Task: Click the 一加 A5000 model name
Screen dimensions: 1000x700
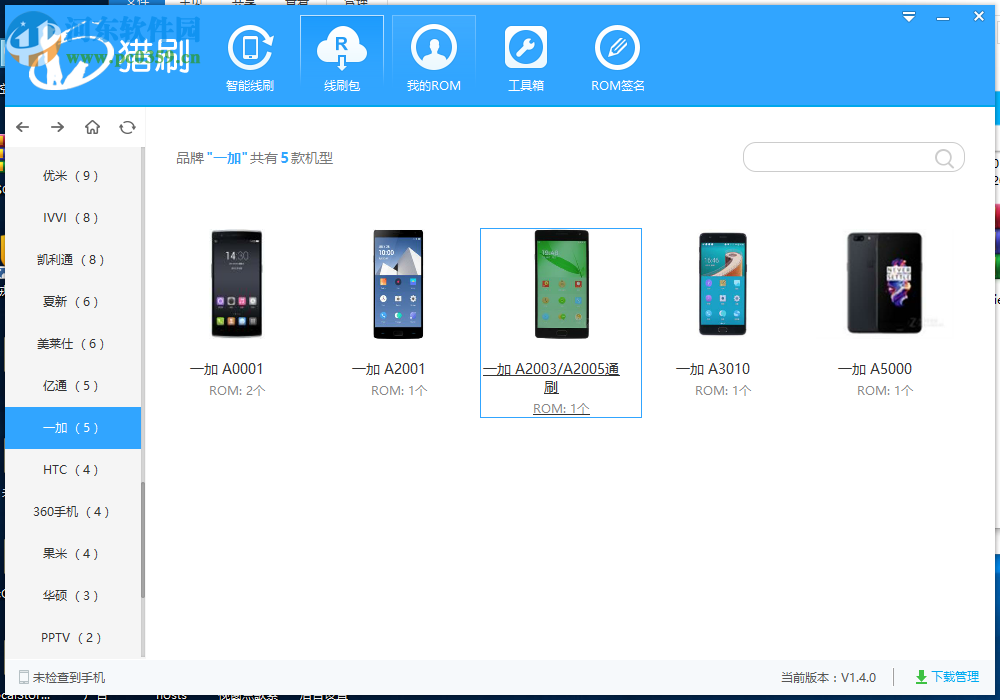Action: (x=875, y=369)
